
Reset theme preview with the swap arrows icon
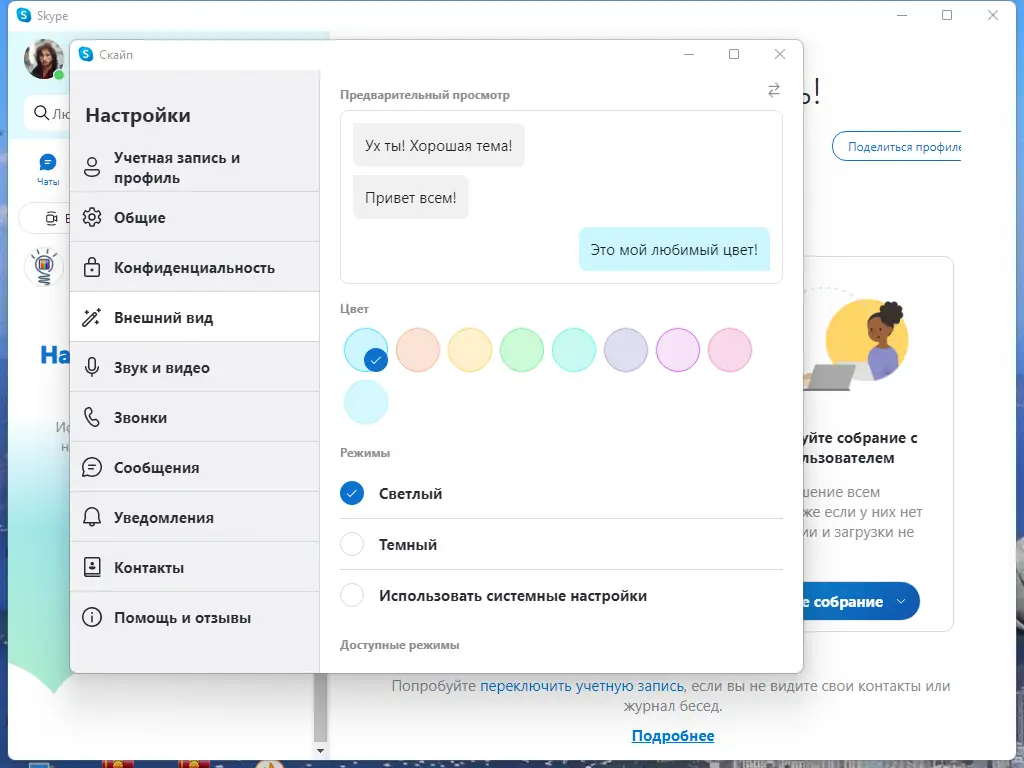coord(773,90)
